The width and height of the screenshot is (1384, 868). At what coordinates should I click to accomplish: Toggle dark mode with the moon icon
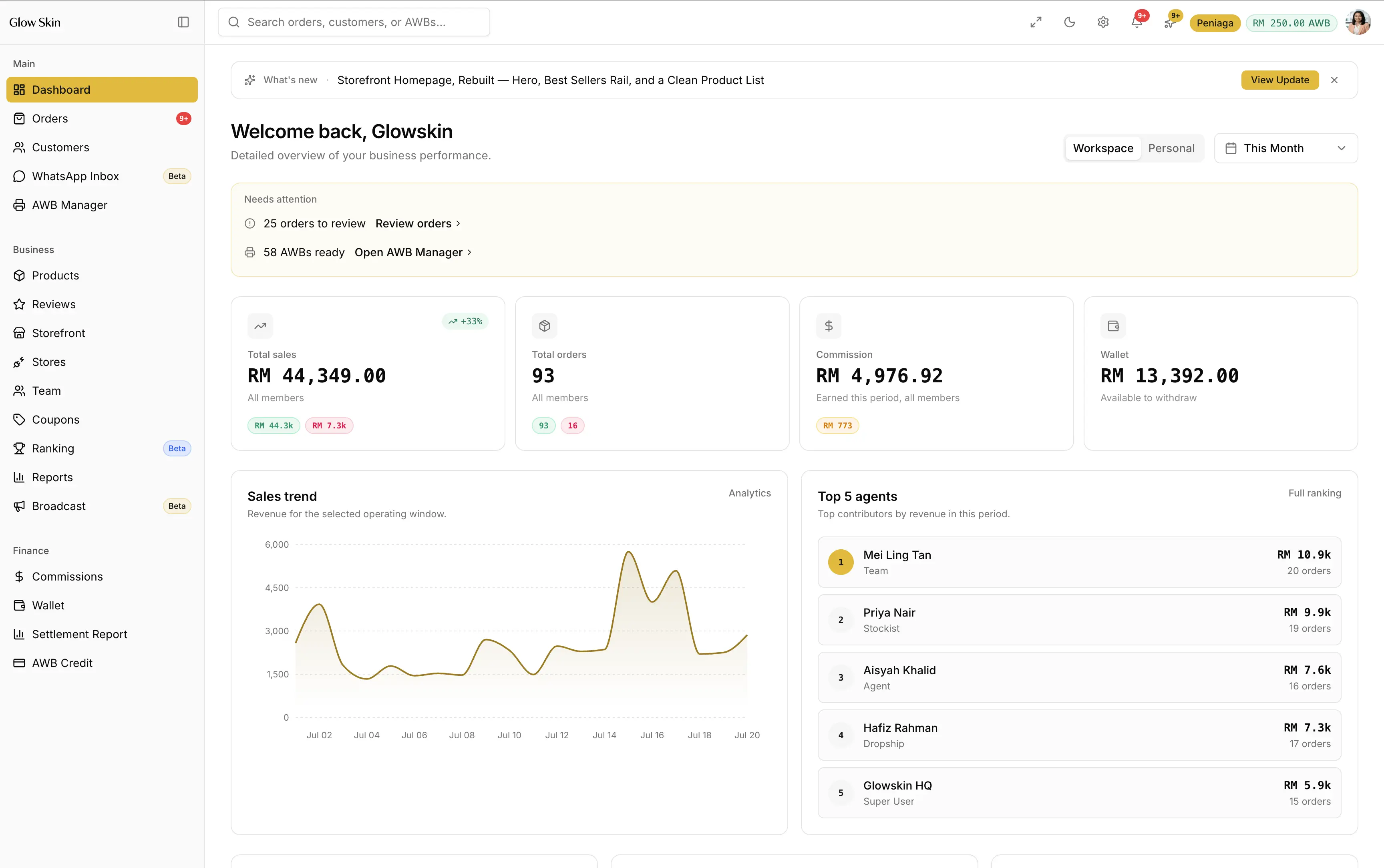coord(1069,22)
